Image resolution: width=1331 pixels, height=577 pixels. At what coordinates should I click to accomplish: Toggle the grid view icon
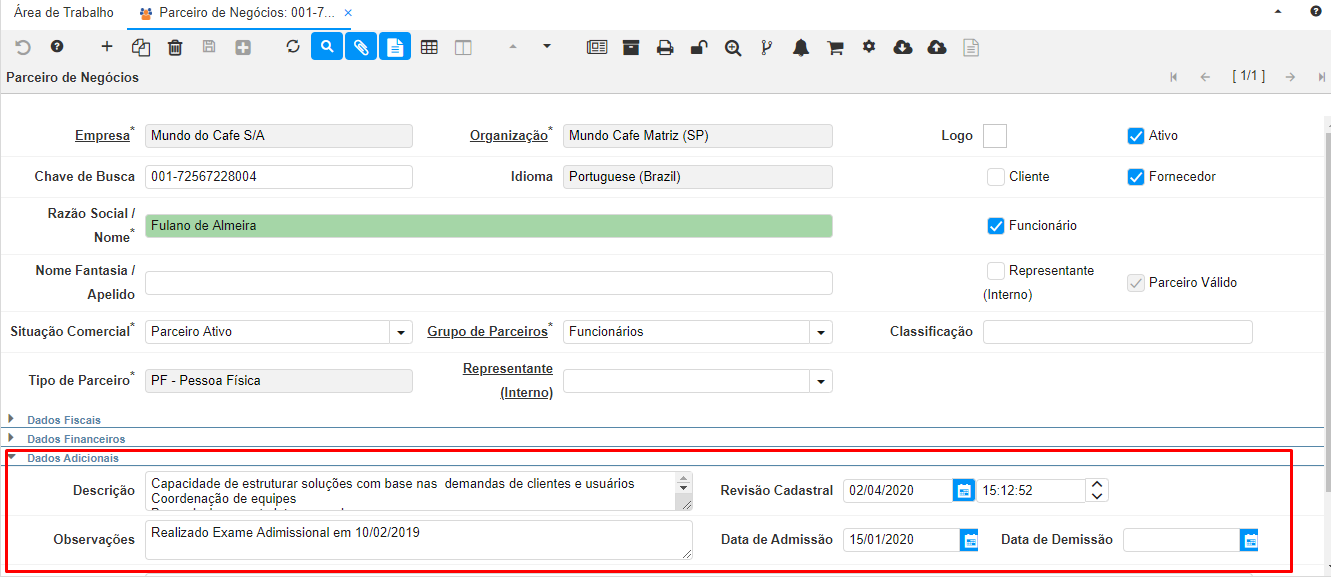pyautogui.click(x=429, y=47)
